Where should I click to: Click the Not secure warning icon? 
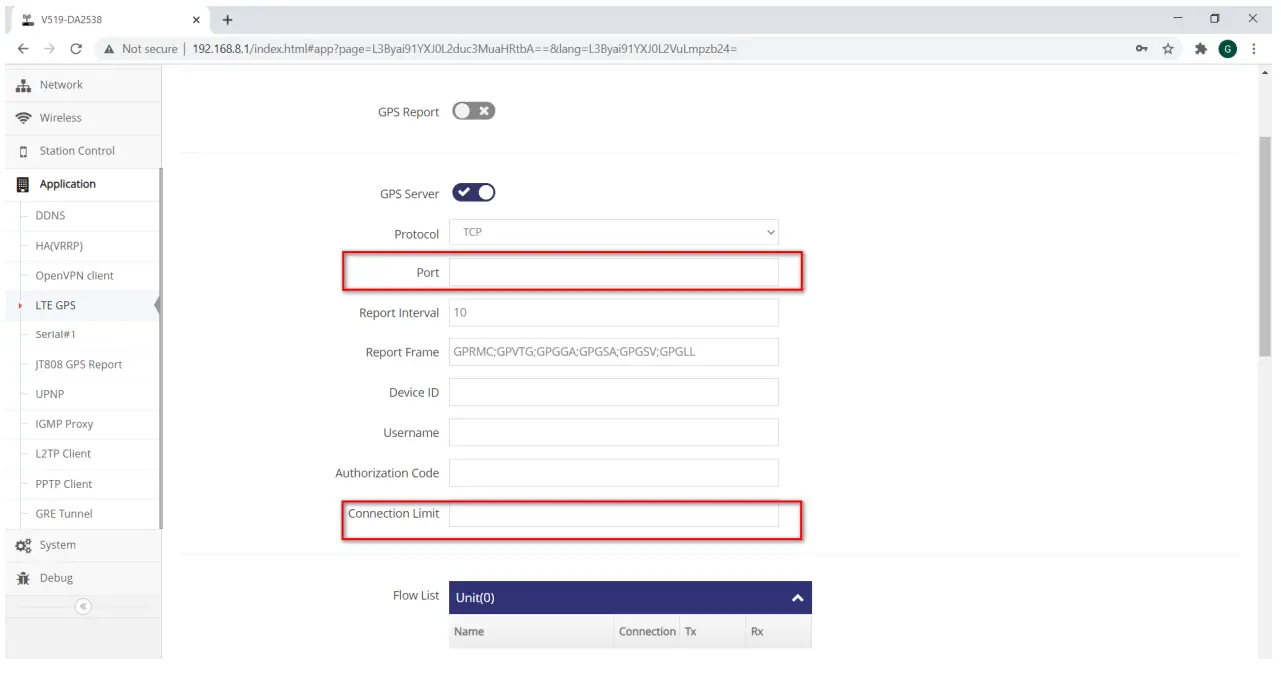pos(108,49)
